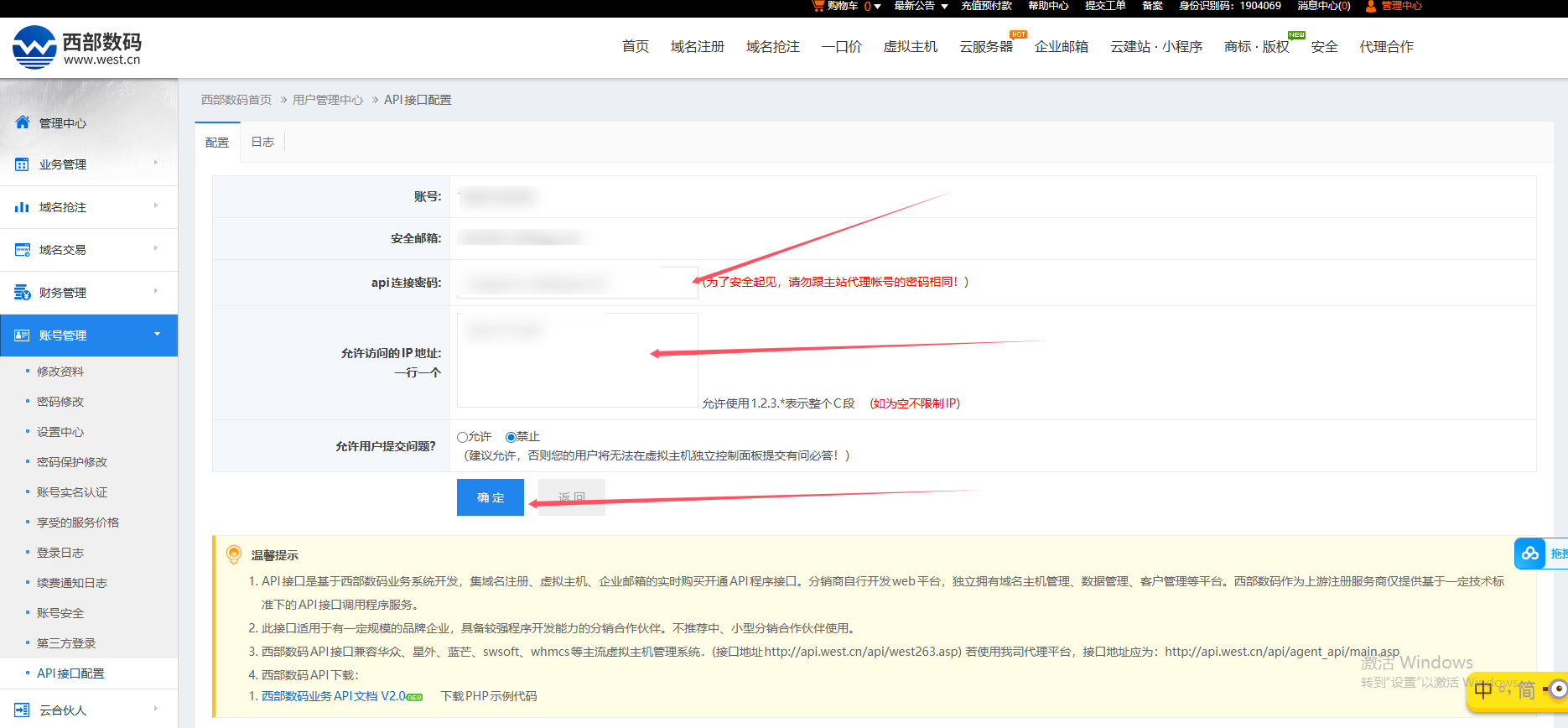Click the 确定 submit button
The image size is (1568, 728).
[x=491, y=497]
